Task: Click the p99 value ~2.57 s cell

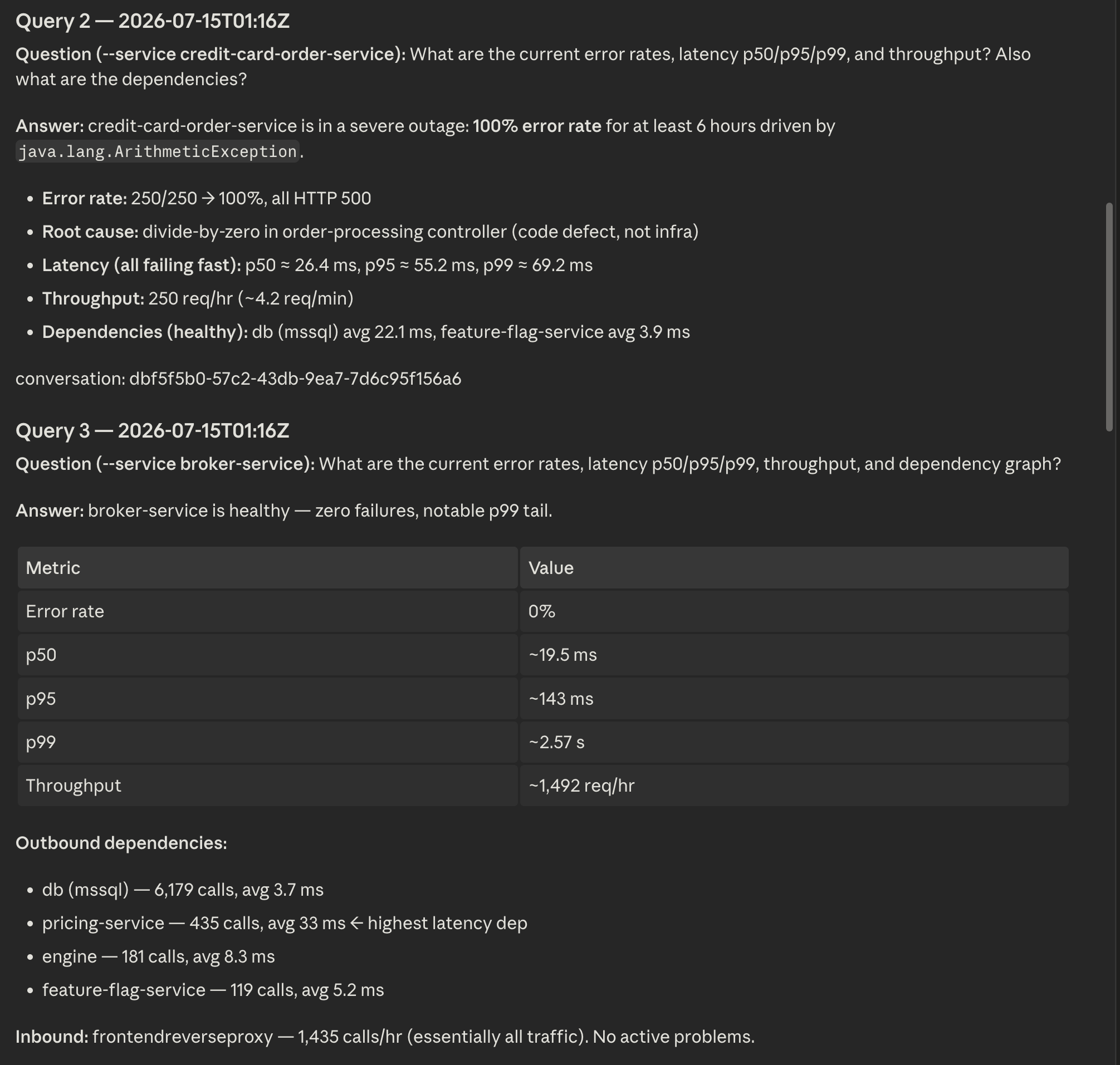Action: [x=794, y=742]
